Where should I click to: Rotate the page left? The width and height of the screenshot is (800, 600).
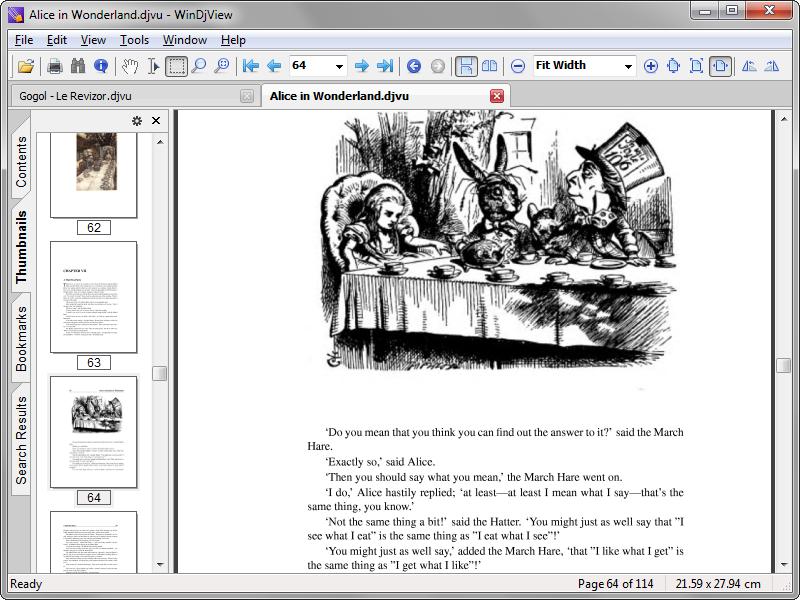[751, 65]
